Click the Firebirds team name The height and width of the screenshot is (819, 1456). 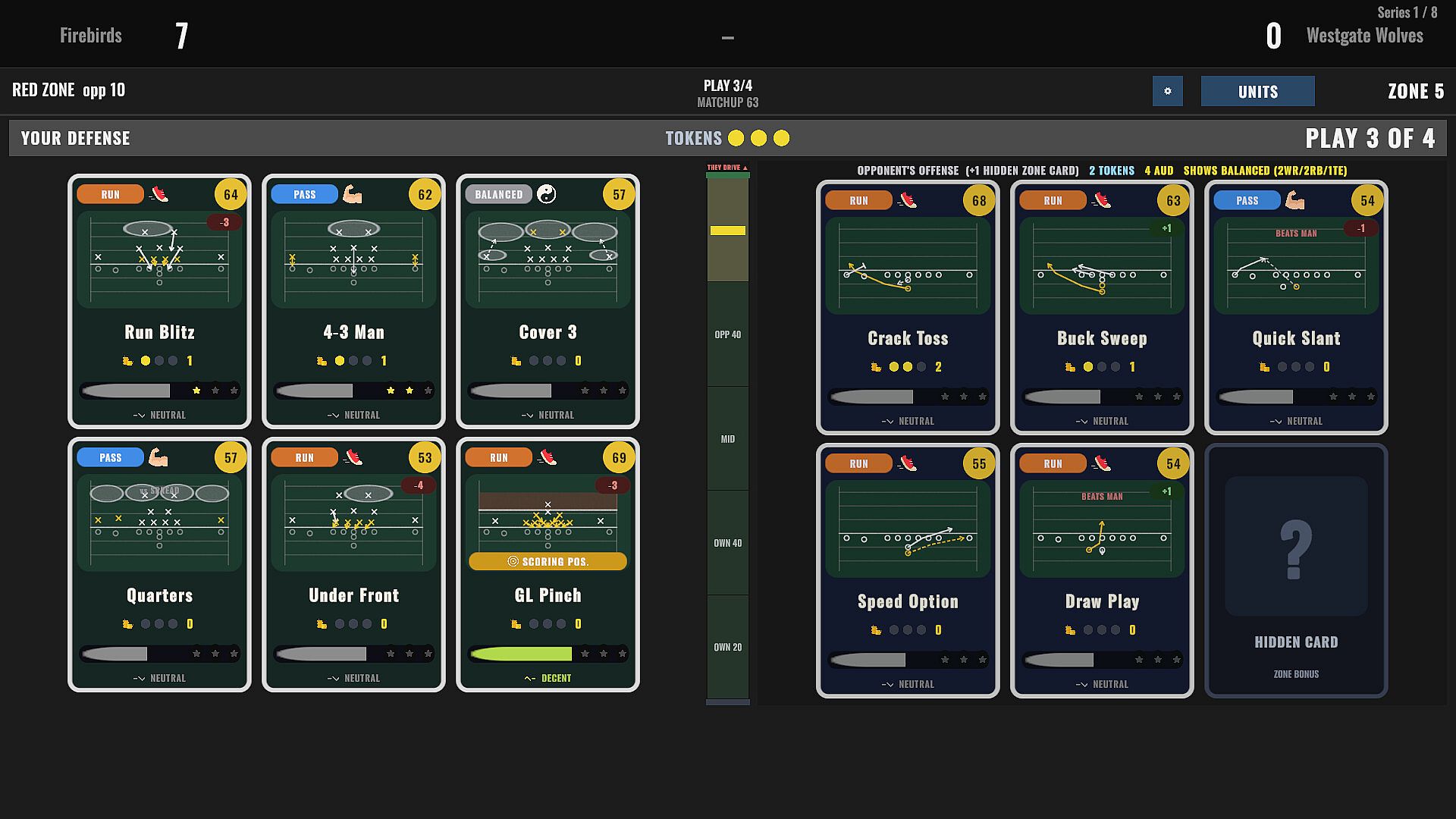tap(91, 35)
